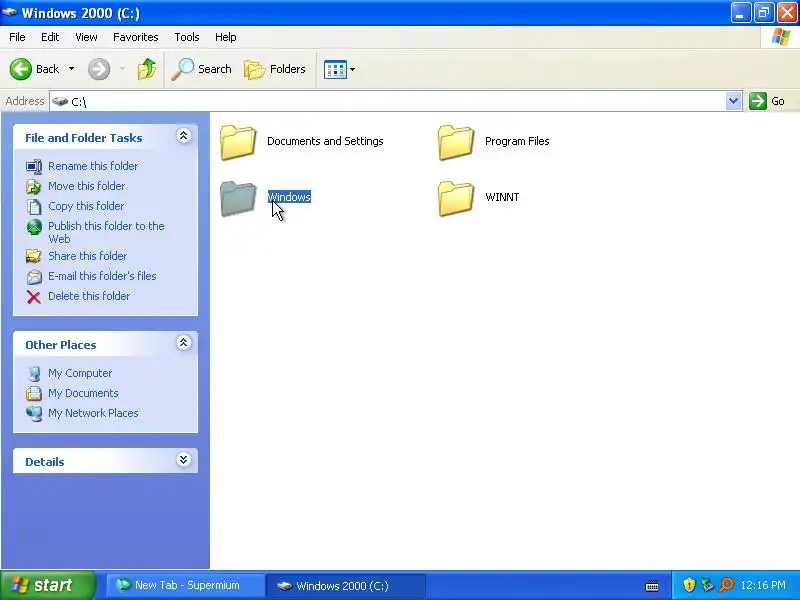Click the orange magnifier tray icon
The width and height of the screenshot is (800, 600).
(726, 585)
